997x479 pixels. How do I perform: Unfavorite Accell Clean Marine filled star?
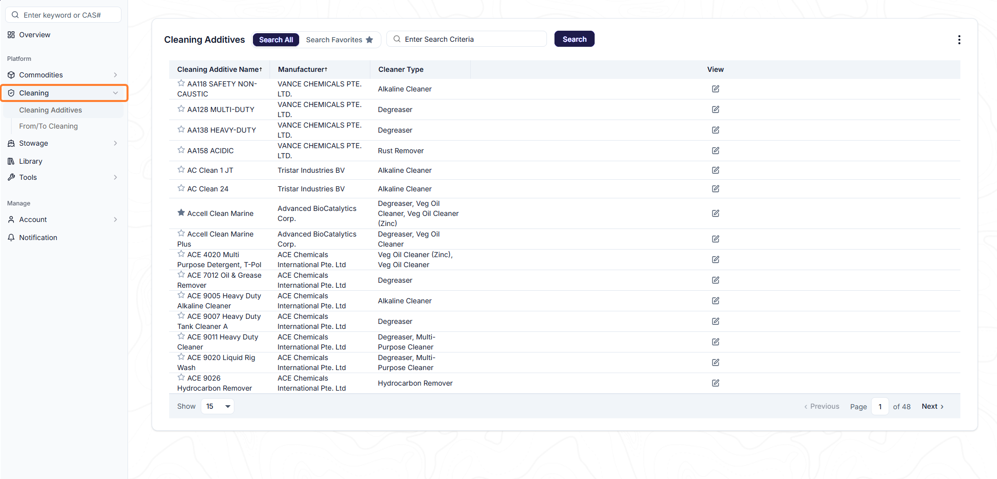click(x=181, y=212)
